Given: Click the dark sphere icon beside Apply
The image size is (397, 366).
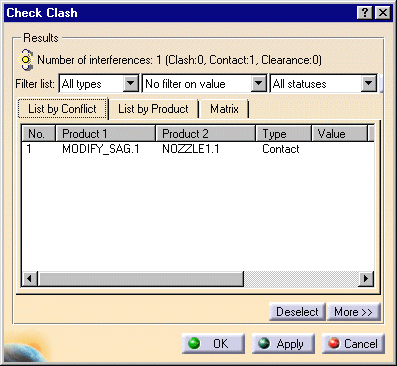Looking at the screenshot, I should coord(264,343).
